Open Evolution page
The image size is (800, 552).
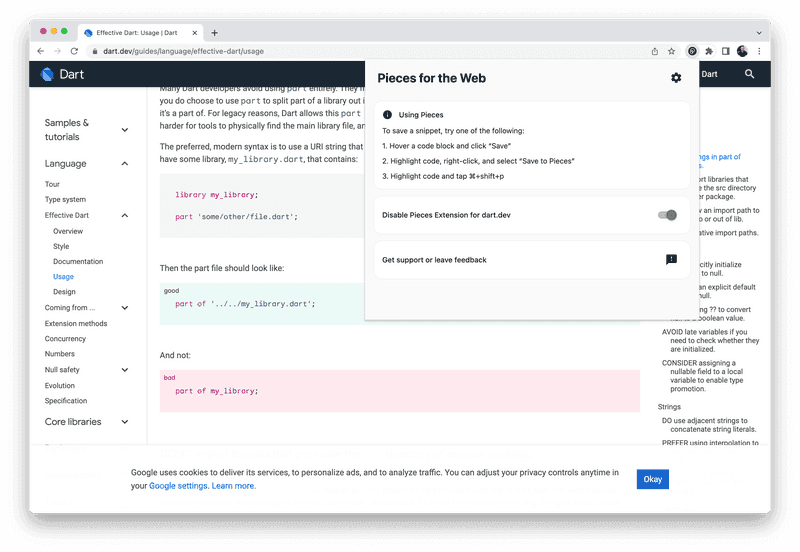point(60,386)
